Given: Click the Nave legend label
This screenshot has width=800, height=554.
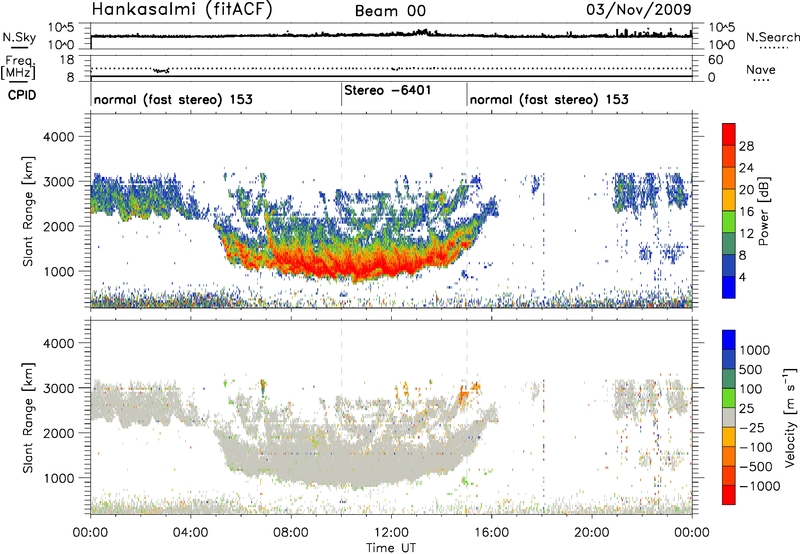Looking at the screenshot, I should pyautogui.click(x=761, y=69).
